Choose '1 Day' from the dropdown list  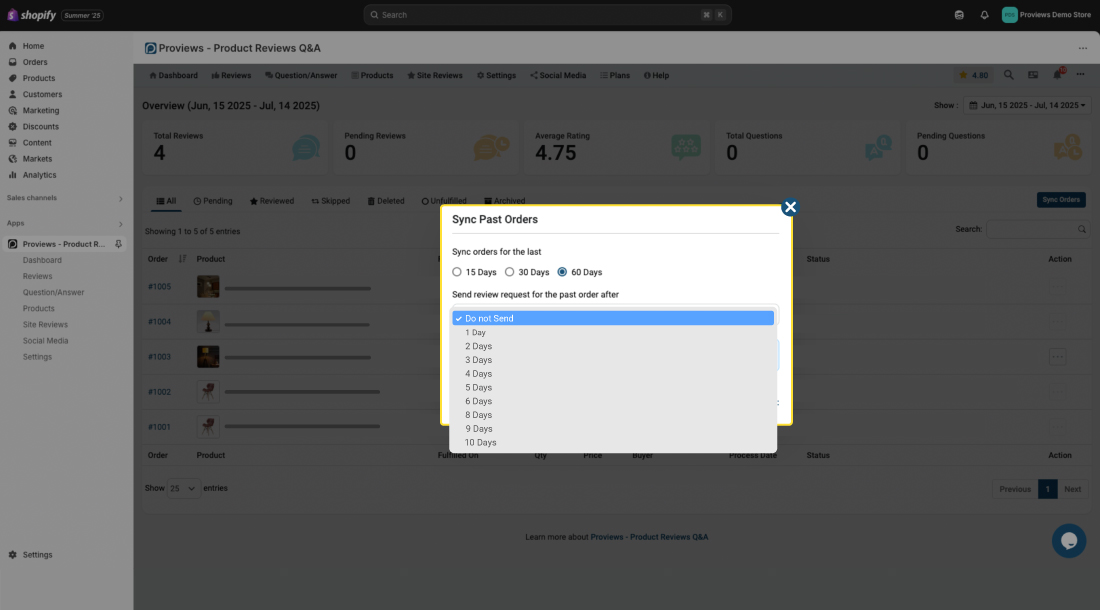click(612, 332)
